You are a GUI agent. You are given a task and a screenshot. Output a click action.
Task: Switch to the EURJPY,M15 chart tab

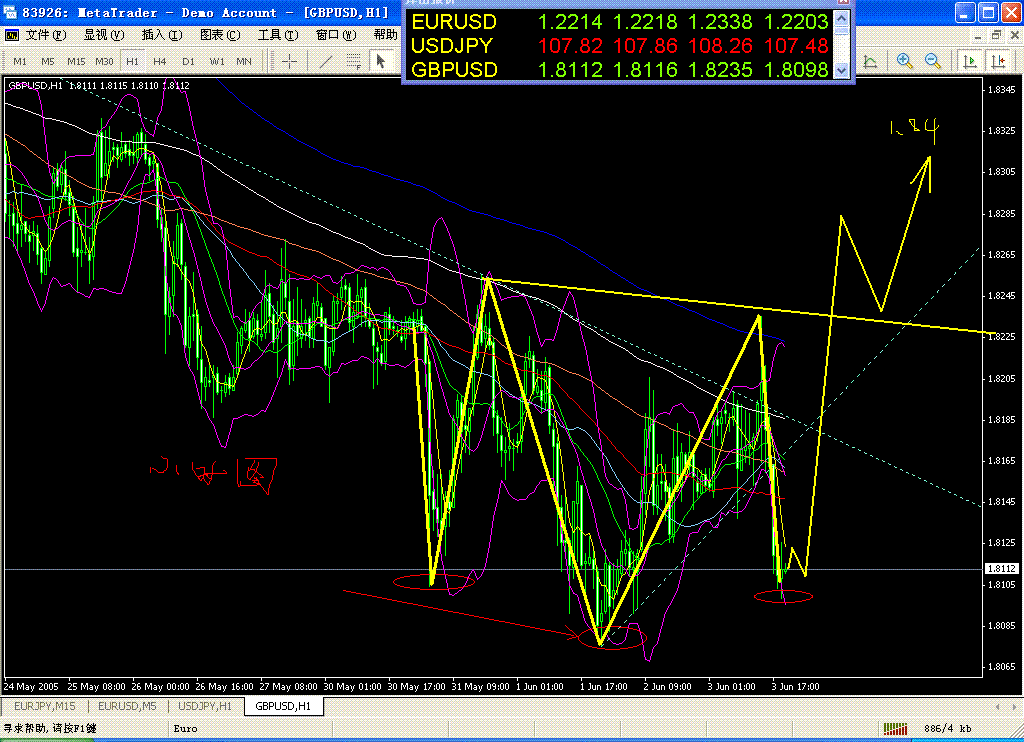pos(44,706)
